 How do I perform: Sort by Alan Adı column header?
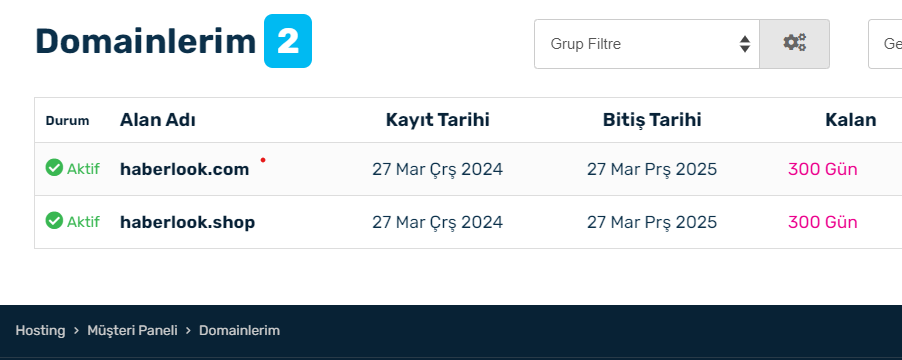pos(158,120)
